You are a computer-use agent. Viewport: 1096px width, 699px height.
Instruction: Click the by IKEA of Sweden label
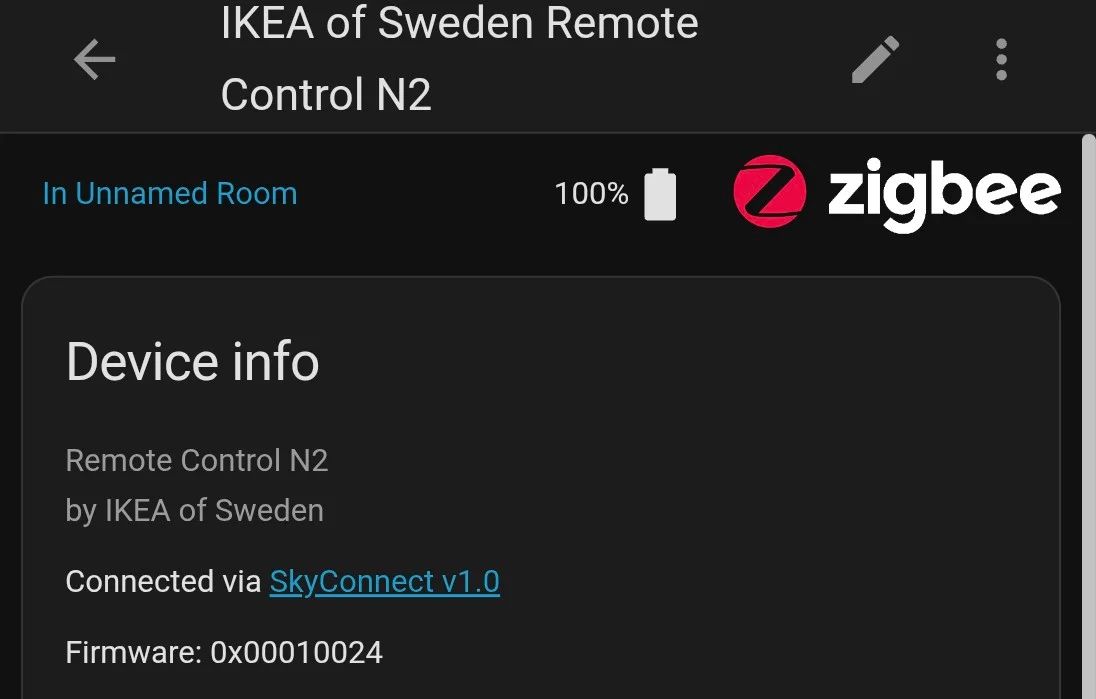tap(194, 510)
